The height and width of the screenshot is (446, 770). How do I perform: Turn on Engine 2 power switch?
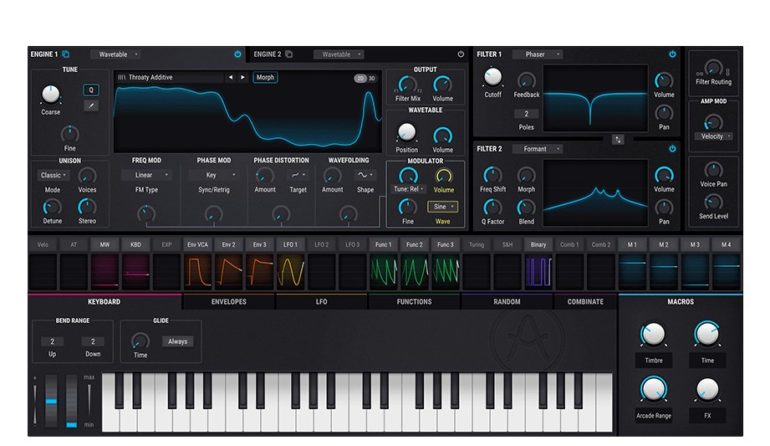461,54
